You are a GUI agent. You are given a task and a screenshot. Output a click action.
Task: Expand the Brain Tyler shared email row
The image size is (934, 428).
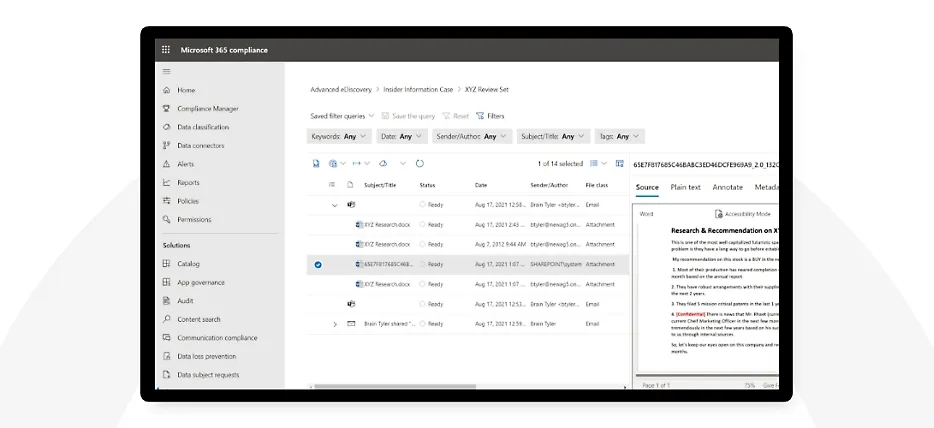[x=335, y=324]
